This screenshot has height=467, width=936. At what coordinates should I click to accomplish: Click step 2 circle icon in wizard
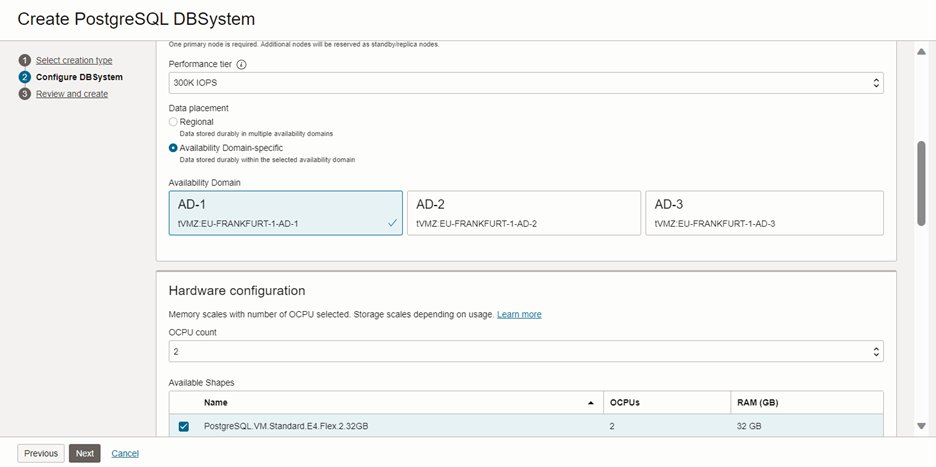[x=24, y=77]
